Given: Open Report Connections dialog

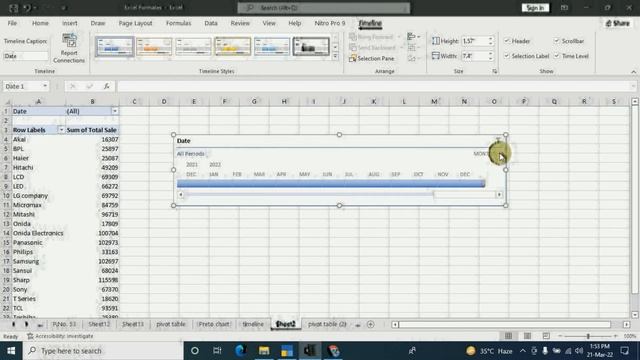Looking at the screenshot, I should [69, 48].
